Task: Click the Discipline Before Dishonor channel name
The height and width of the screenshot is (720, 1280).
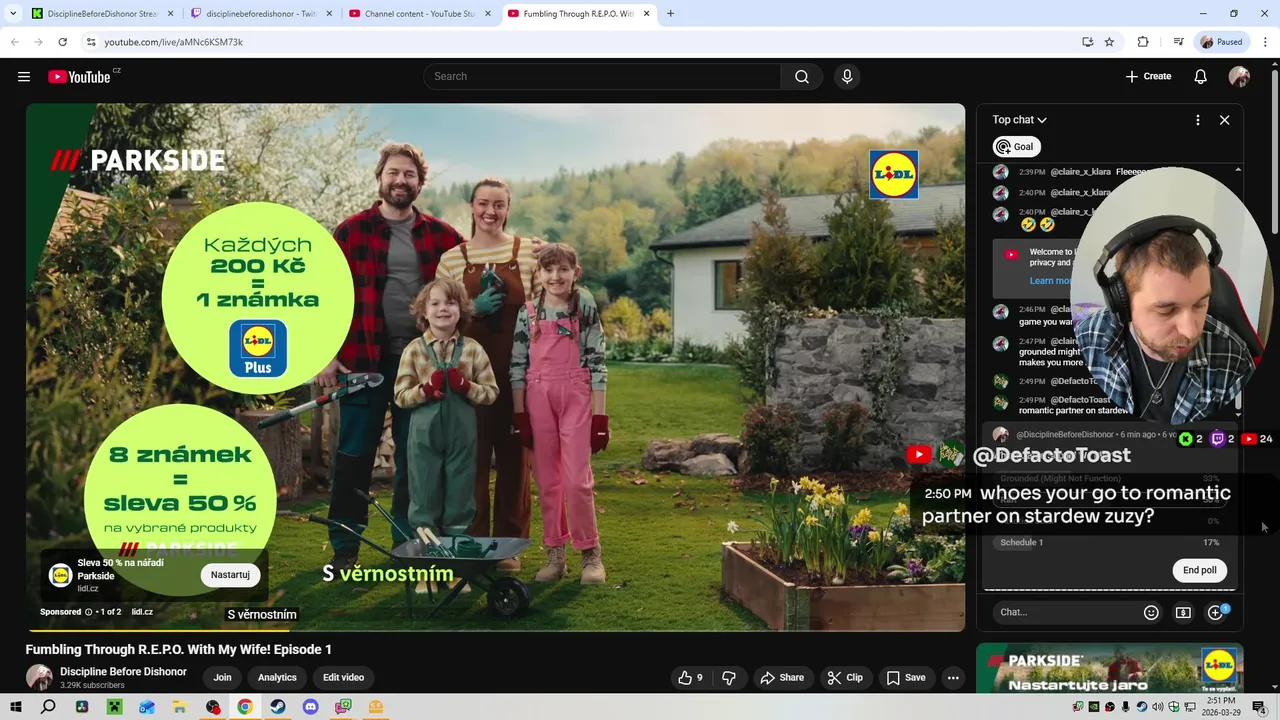Action: point(123,672)
